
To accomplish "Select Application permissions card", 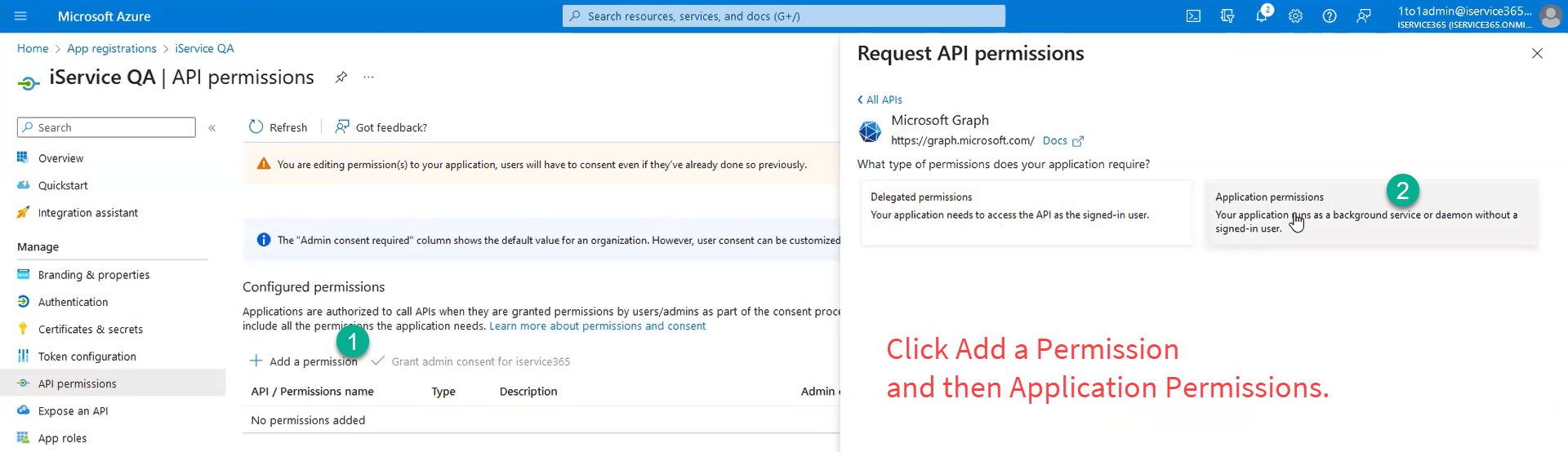I will 1372,212.
